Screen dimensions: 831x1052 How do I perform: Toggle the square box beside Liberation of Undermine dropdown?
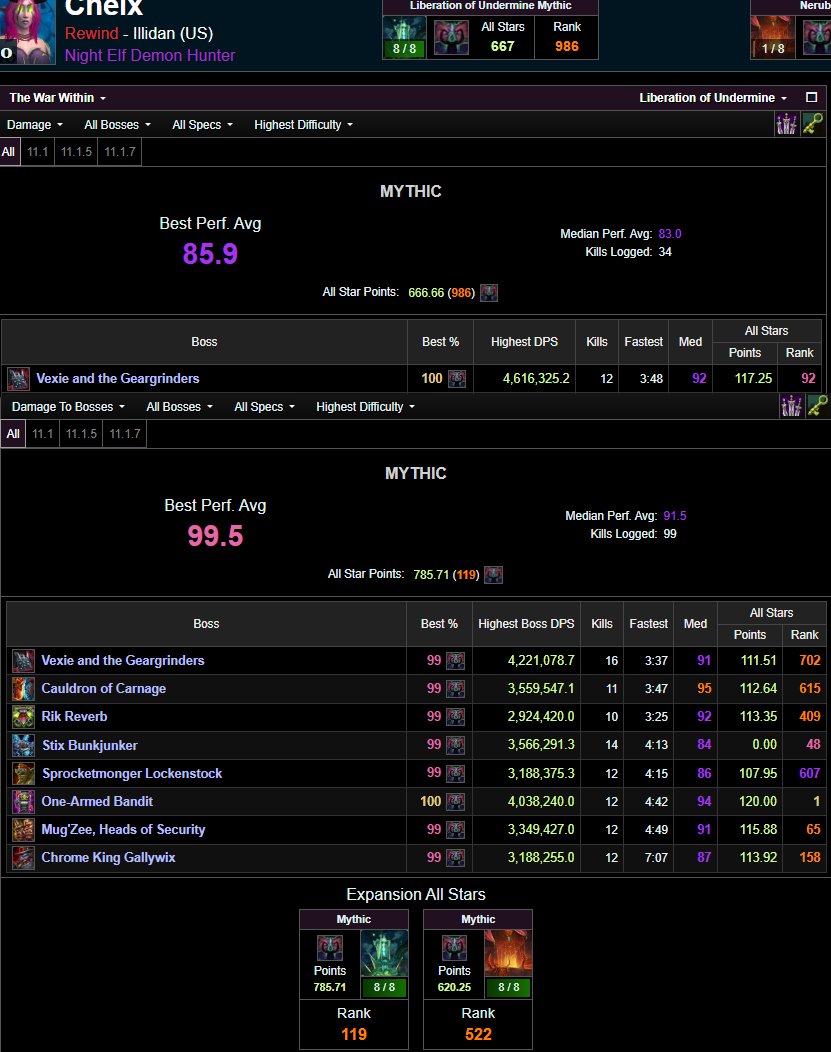[x=812, y=97]
